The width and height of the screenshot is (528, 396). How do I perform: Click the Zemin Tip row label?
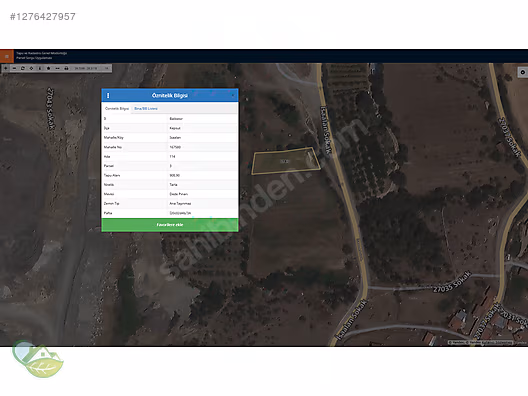[x=111, y=204]
